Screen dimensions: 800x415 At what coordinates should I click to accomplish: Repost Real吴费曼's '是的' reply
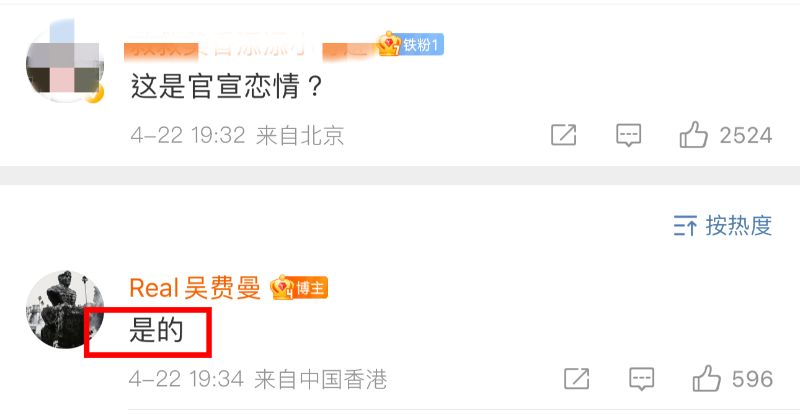(577, 379)
